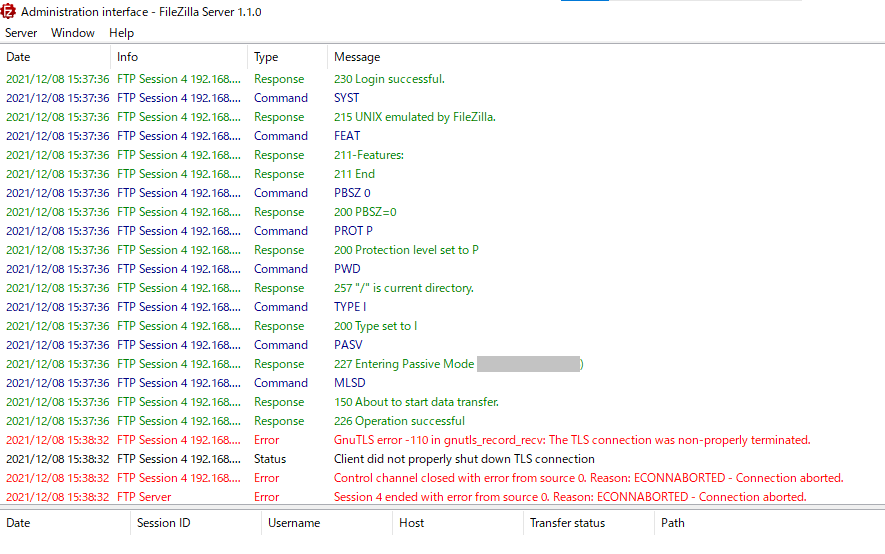Image resolution: width=885 pixels, height=554 pixels.
Task: Click the FileZilla Server logo icon
Action: [x=8, y=11]
